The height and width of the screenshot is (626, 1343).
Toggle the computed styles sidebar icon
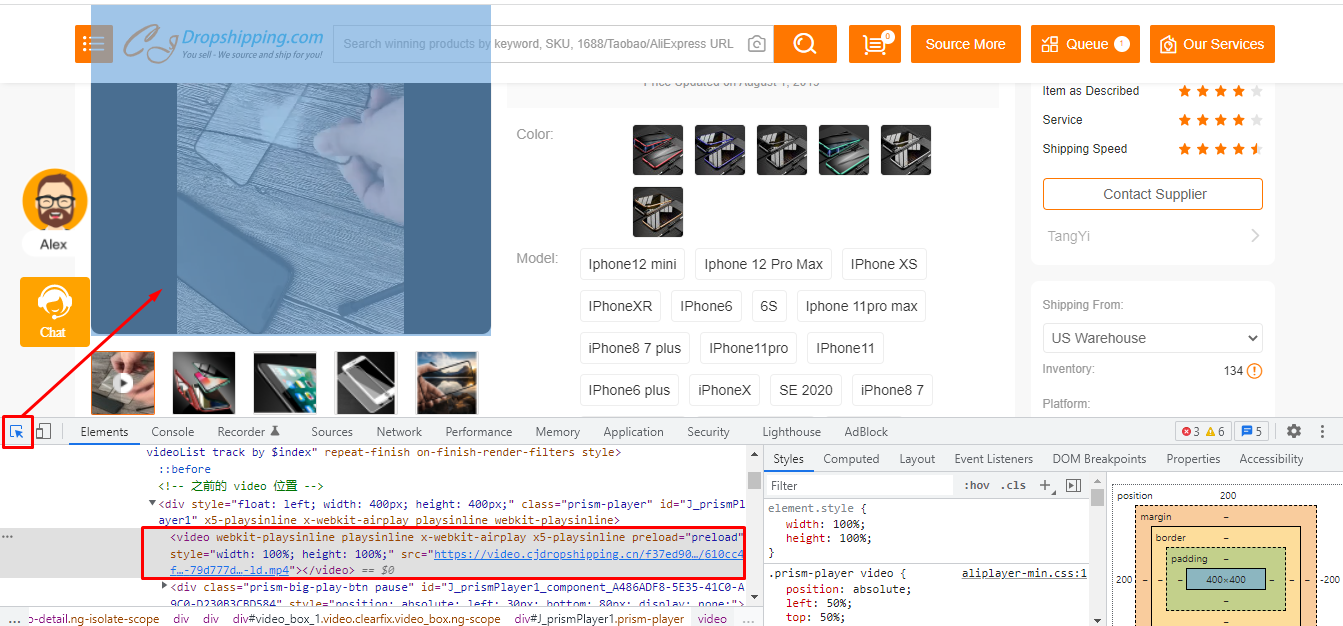click(1073, 485)
